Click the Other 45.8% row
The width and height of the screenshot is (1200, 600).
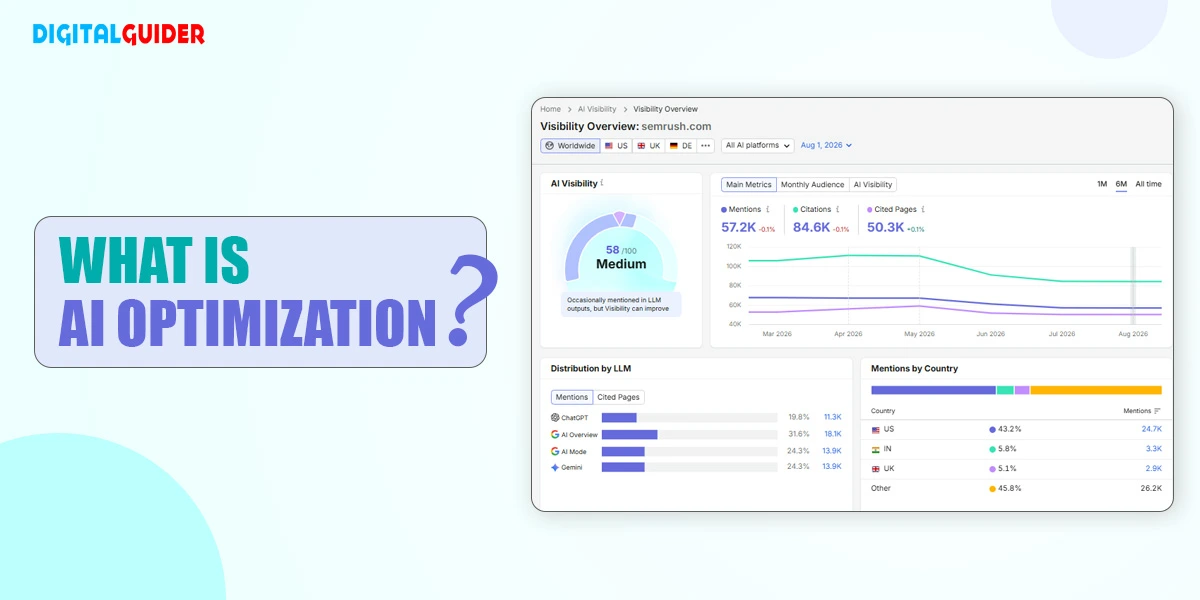(1016, 488)
